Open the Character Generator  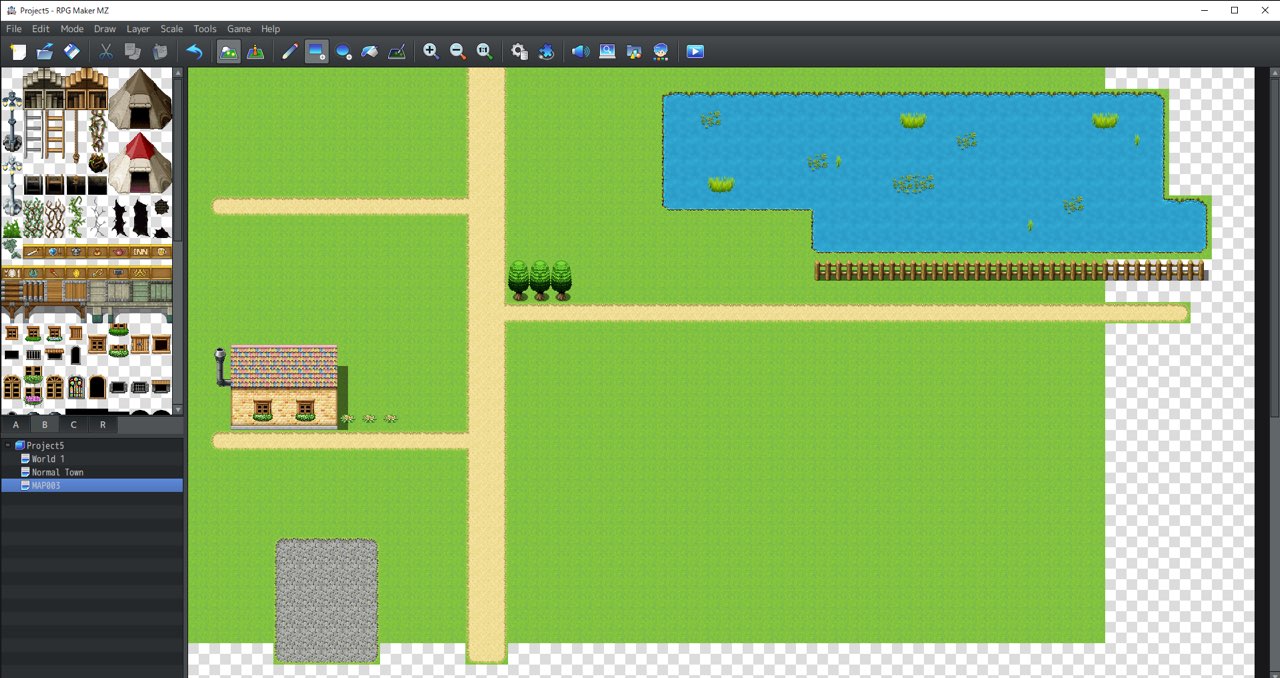pyautogui.click(x=661, y=51)
